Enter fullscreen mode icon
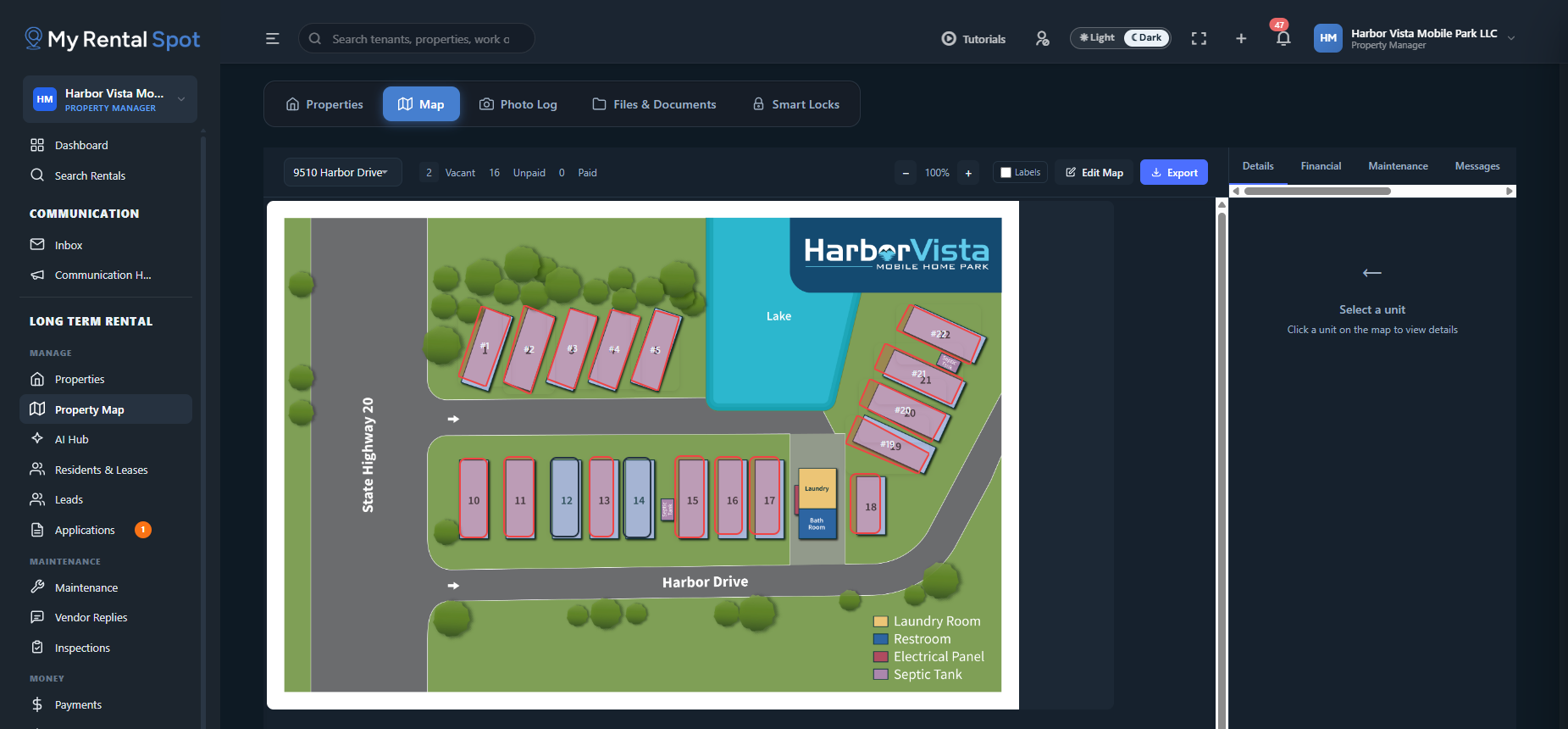This screenshot has height=729, width=1568. pyautogui.click(x=1199, y=39)
